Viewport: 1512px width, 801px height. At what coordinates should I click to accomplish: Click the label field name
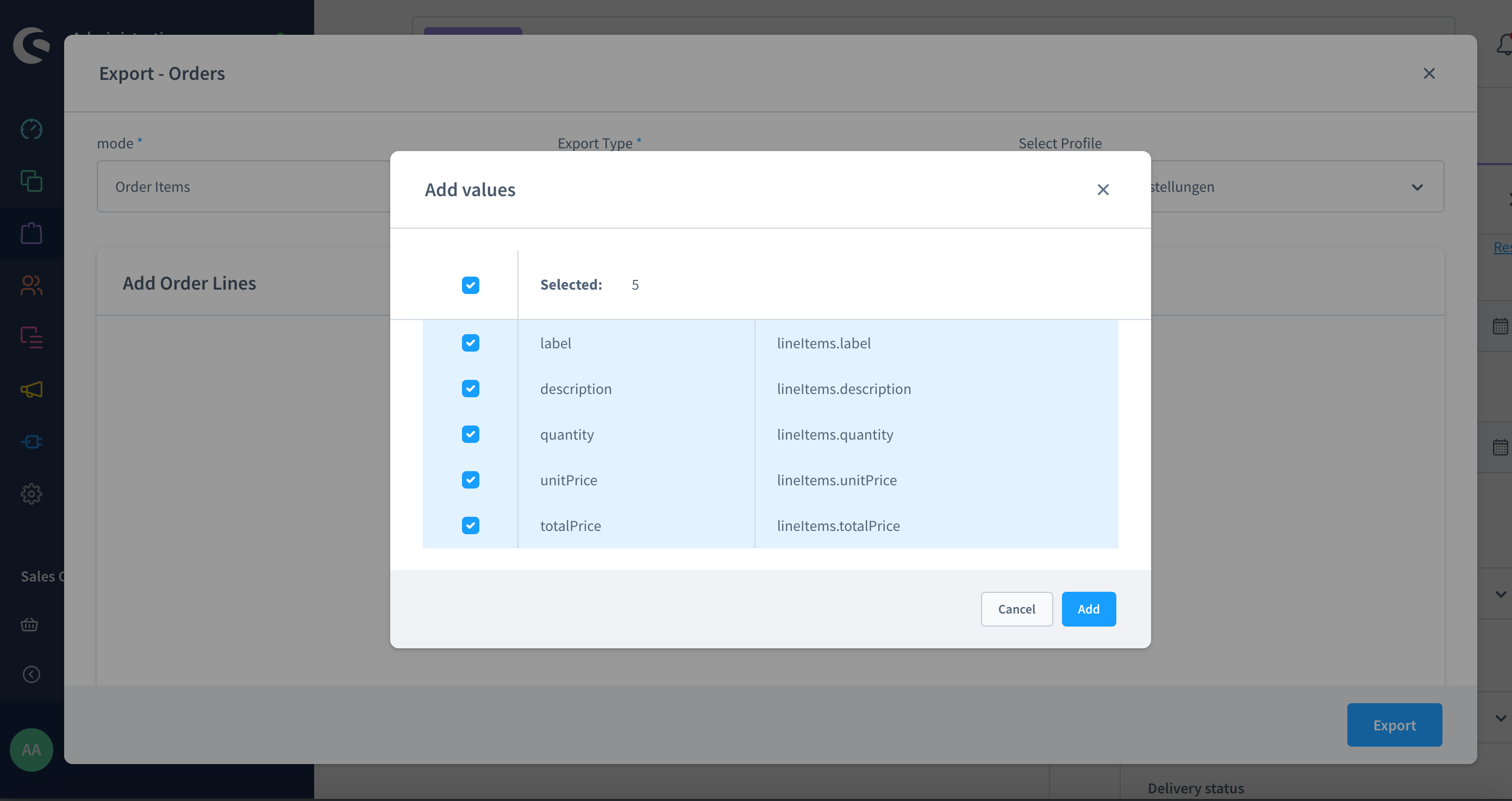click(555, 343)
